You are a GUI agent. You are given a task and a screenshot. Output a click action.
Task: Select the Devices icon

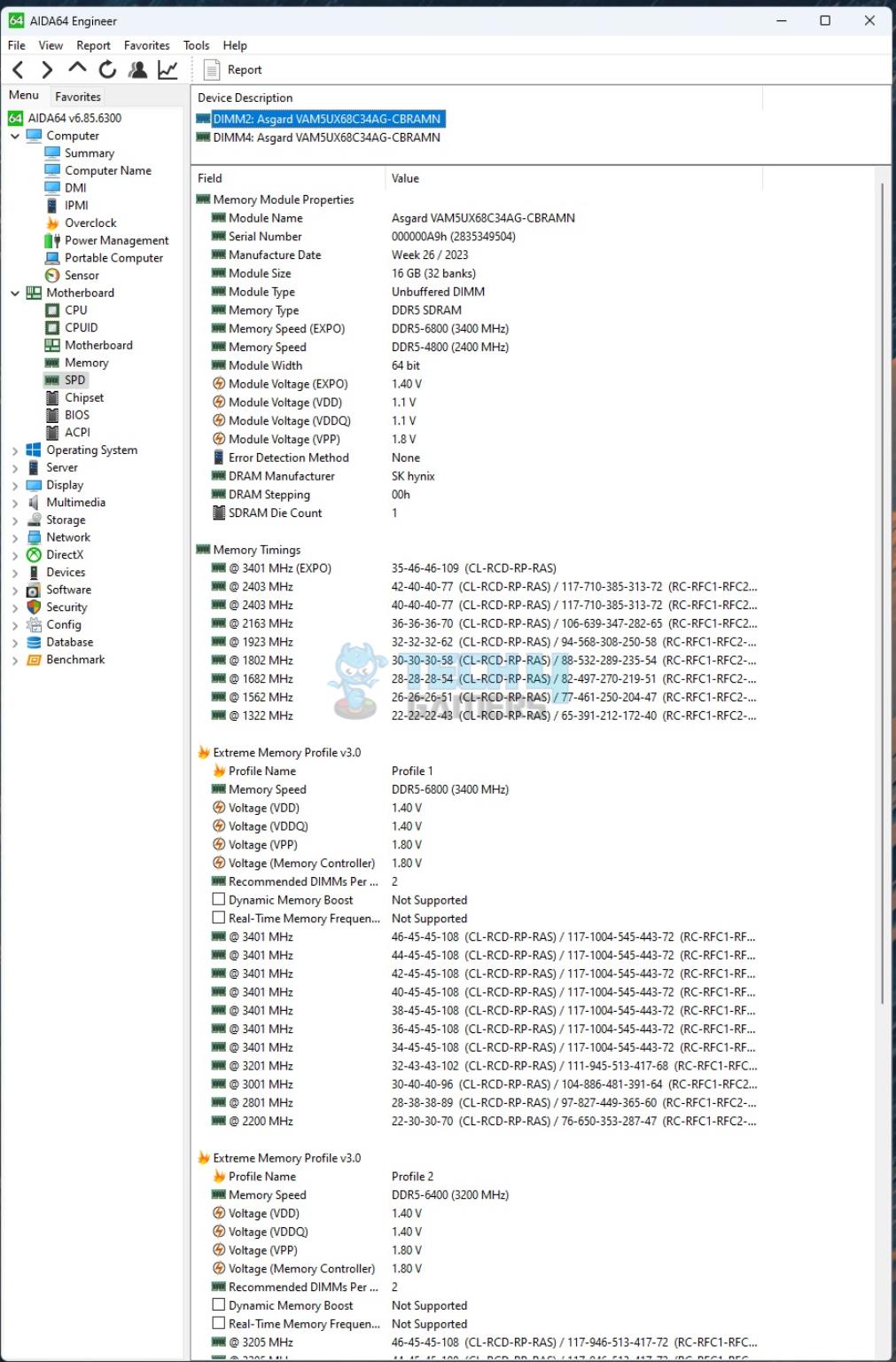34,572
